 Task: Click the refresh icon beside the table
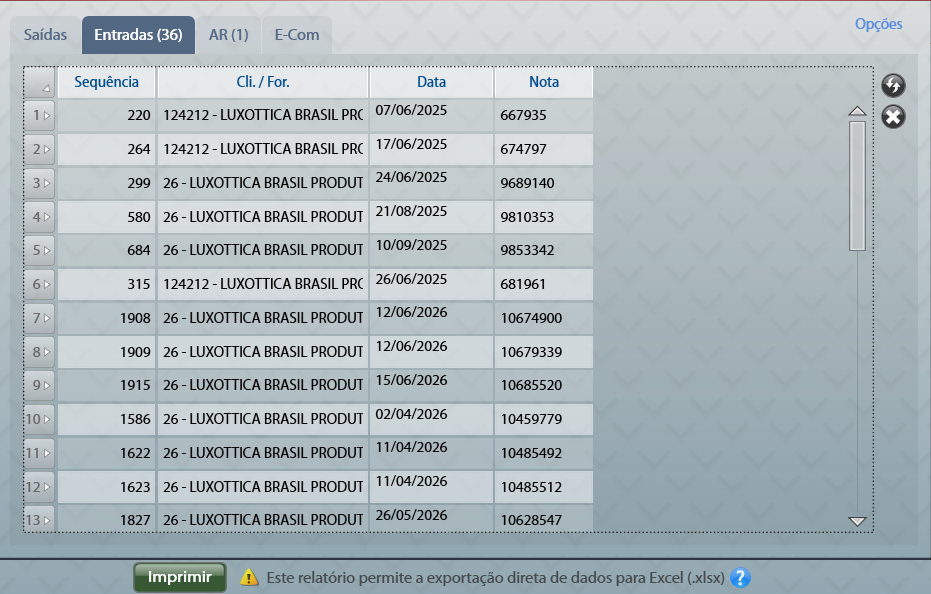coord(893,86)
